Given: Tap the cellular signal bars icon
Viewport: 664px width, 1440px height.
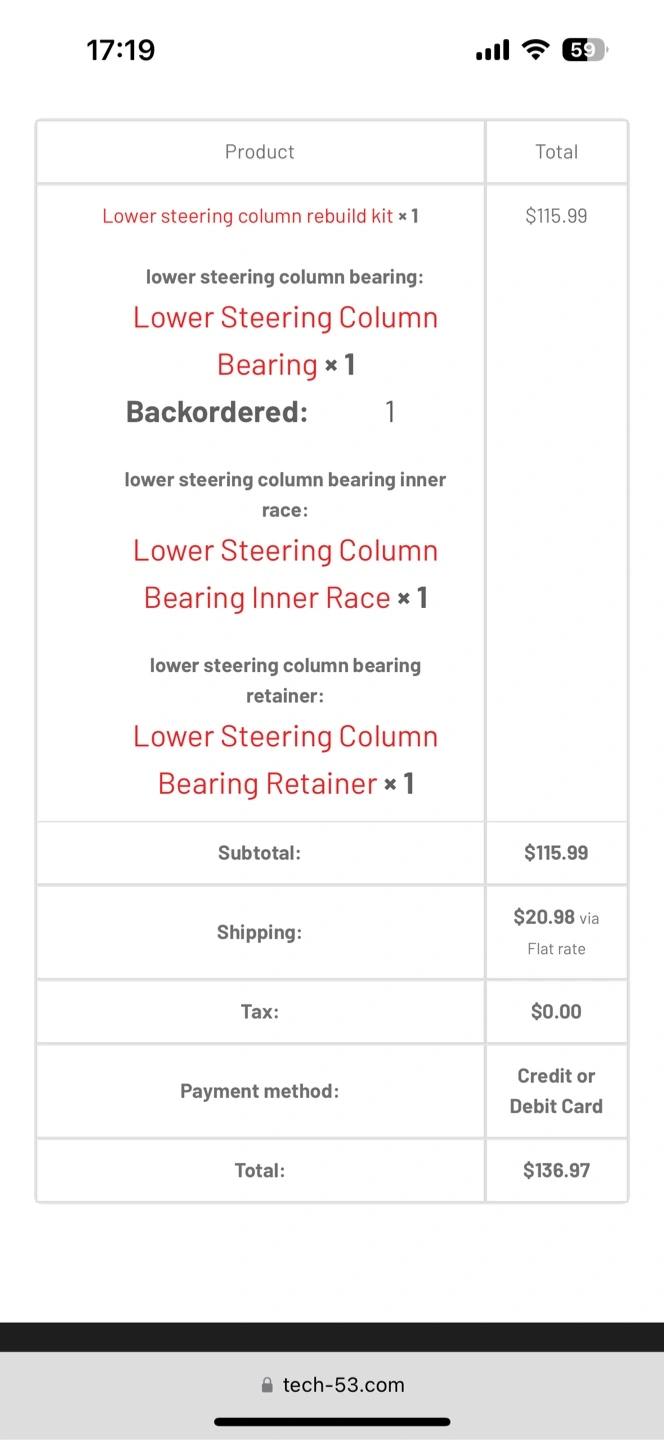Looking at the screenshot, I should (x=493, y=50).
